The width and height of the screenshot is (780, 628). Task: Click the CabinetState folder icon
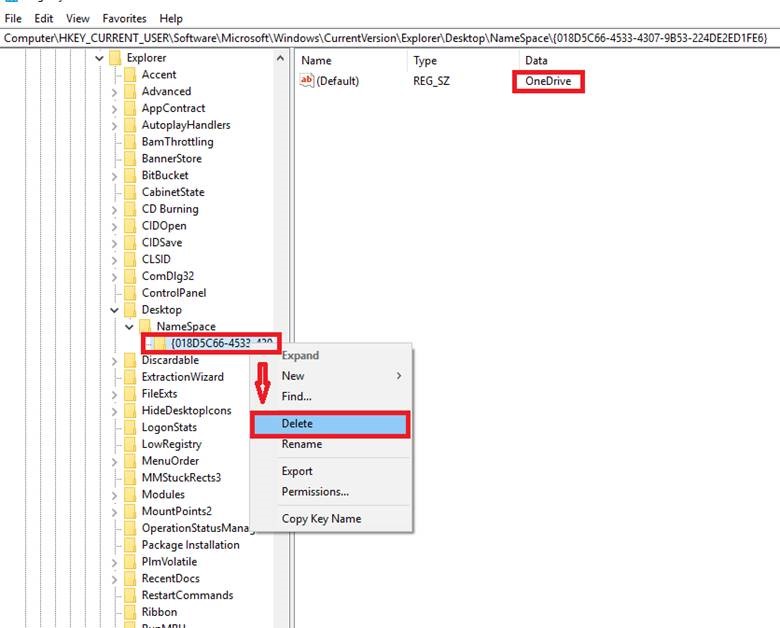(130, 192)
